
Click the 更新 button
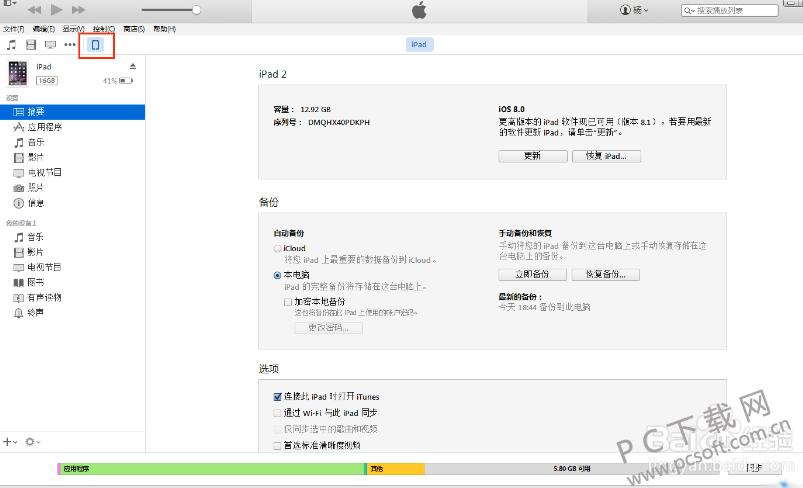click(533, 156)
